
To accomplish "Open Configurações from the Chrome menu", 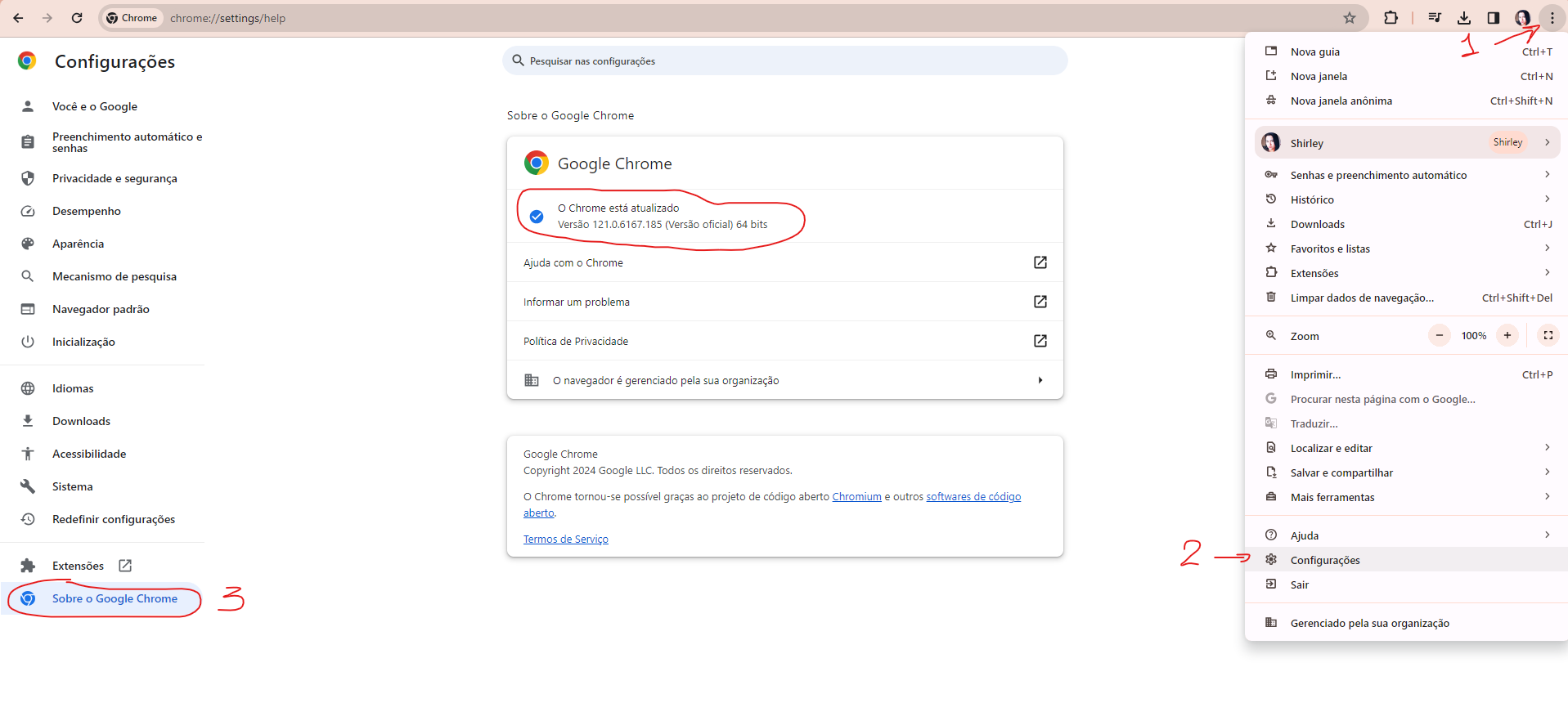I will 1406,560.
